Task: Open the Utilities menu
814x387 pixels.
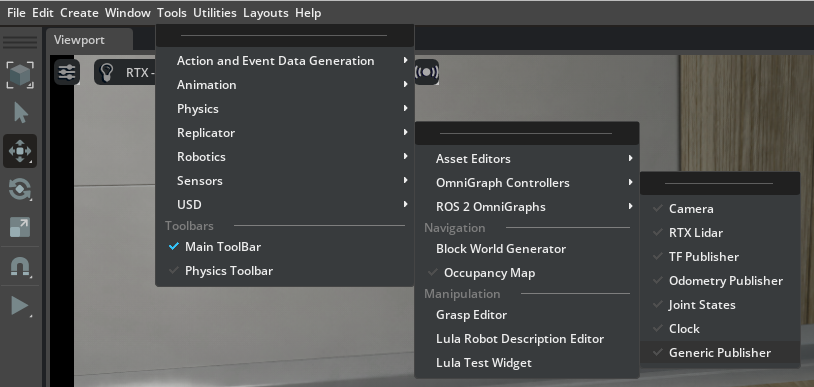Action: 215,13
